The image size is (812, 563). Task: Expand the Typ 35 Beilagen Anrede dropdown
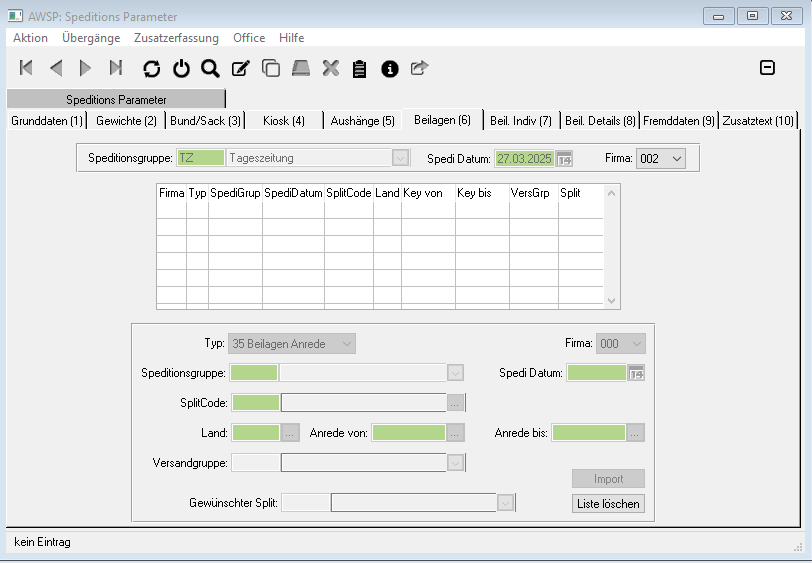pyautogui.click(x=346, y=343)
